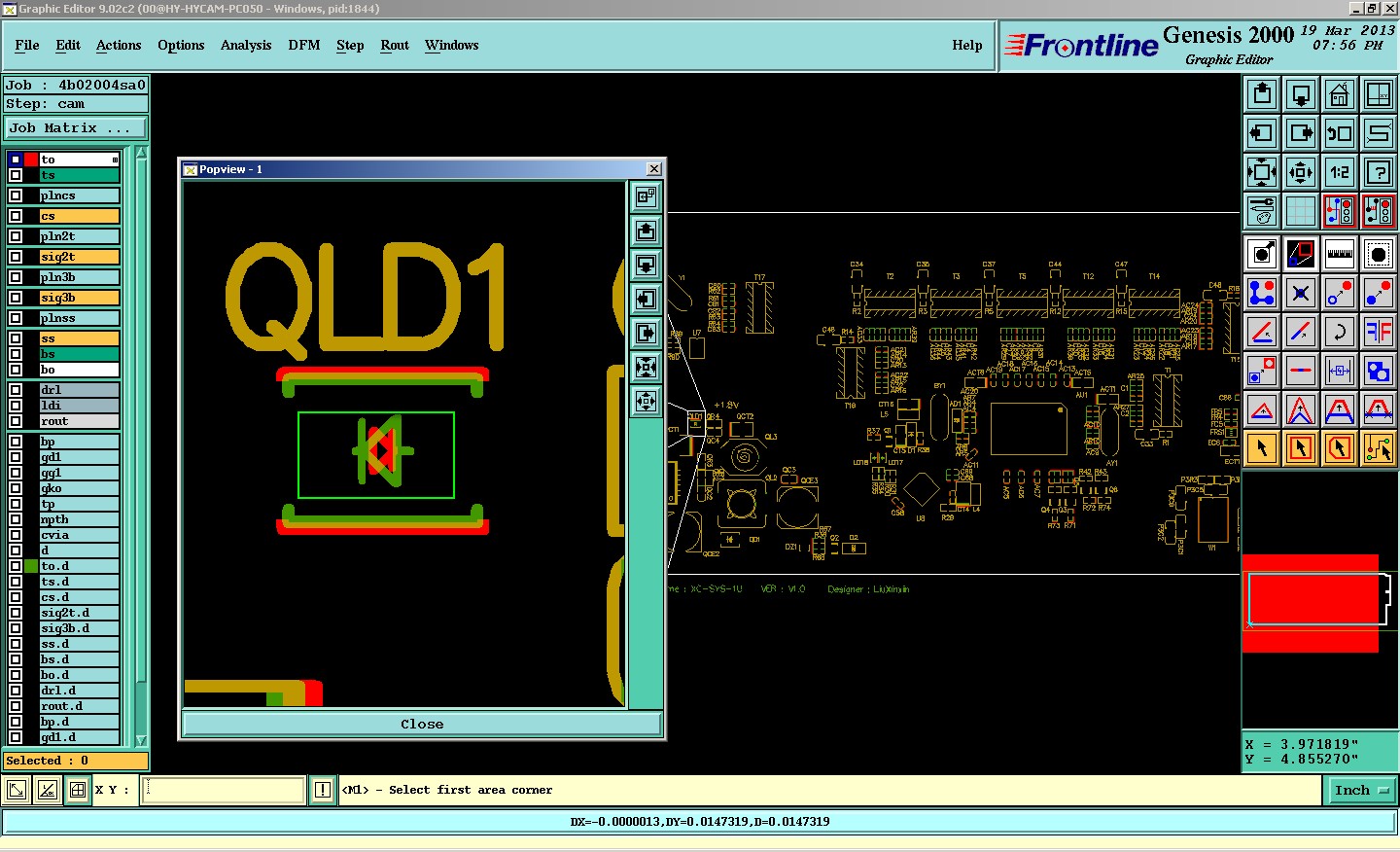Click the pan up icon in the Popview toolbar

point(646,231)
